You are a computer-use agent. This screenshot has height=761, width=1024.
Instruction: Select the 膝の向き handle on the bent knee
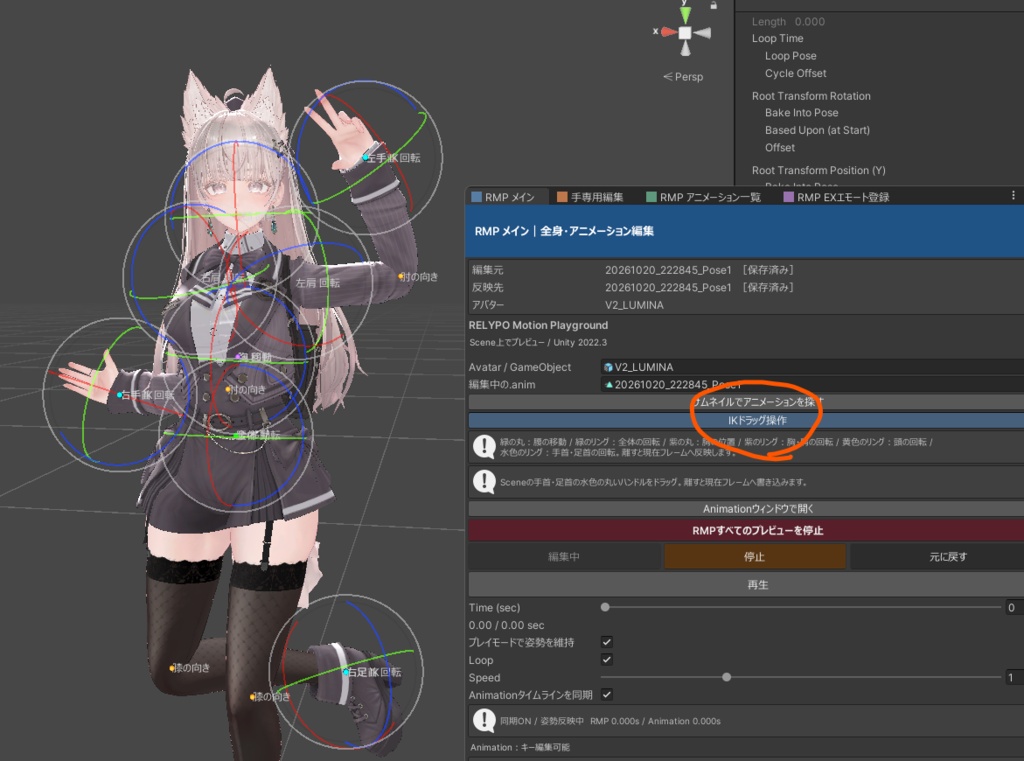point(172,668)
